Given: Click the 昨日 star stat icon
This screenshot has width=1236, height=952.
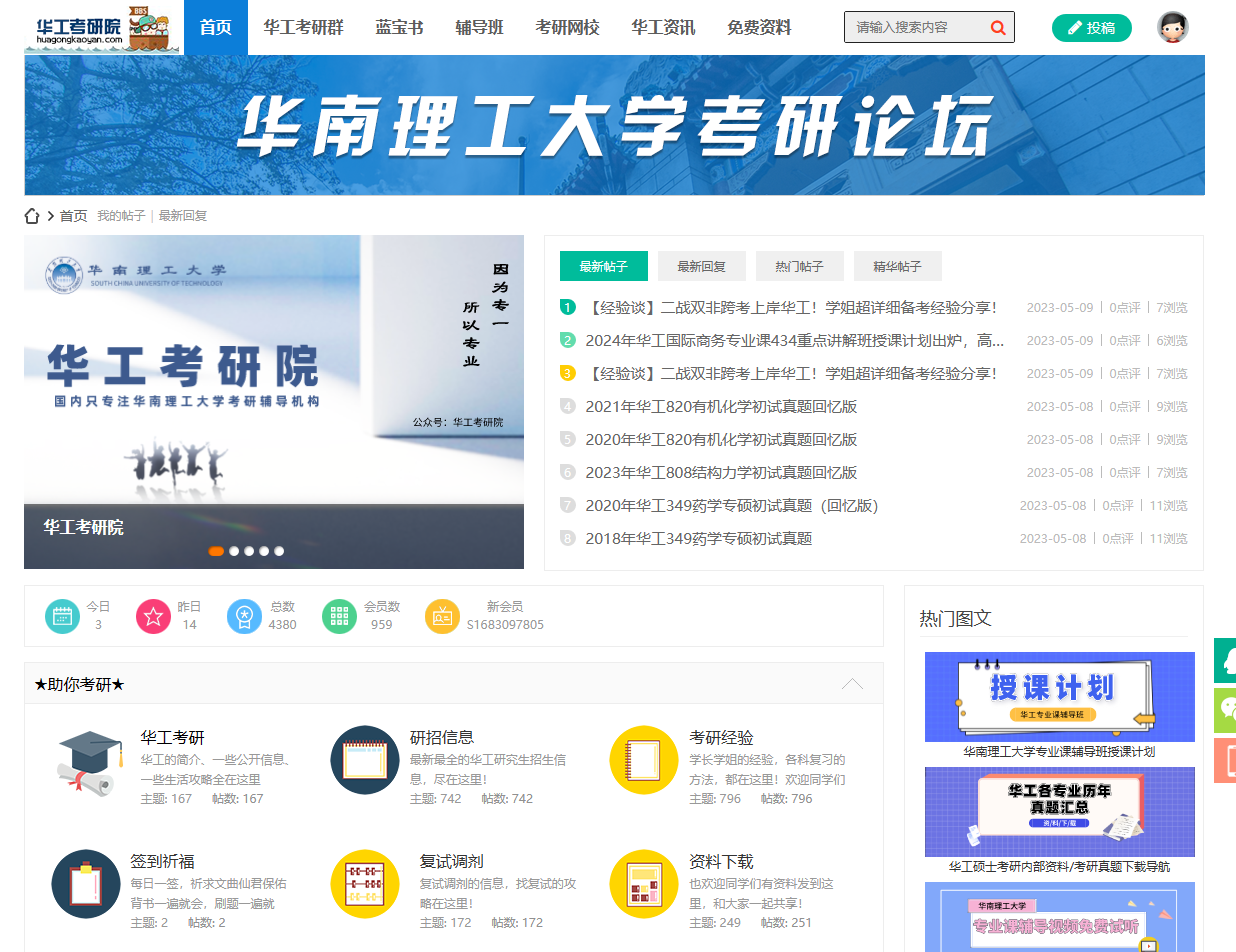Looking at the screenshot, I should pyautogui.click(x=153, y=616).
